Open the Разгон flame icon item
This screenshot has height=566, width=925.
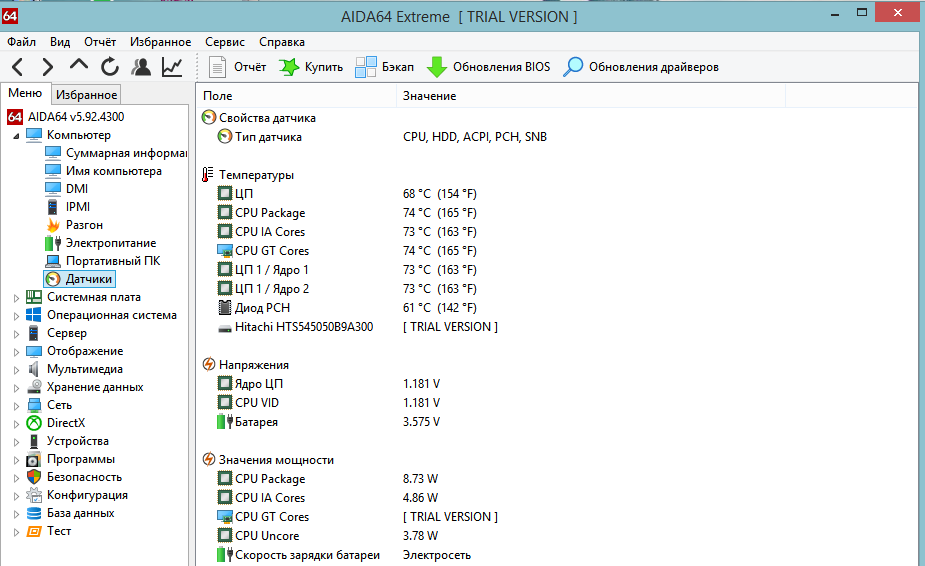click(x=53, y=225)
